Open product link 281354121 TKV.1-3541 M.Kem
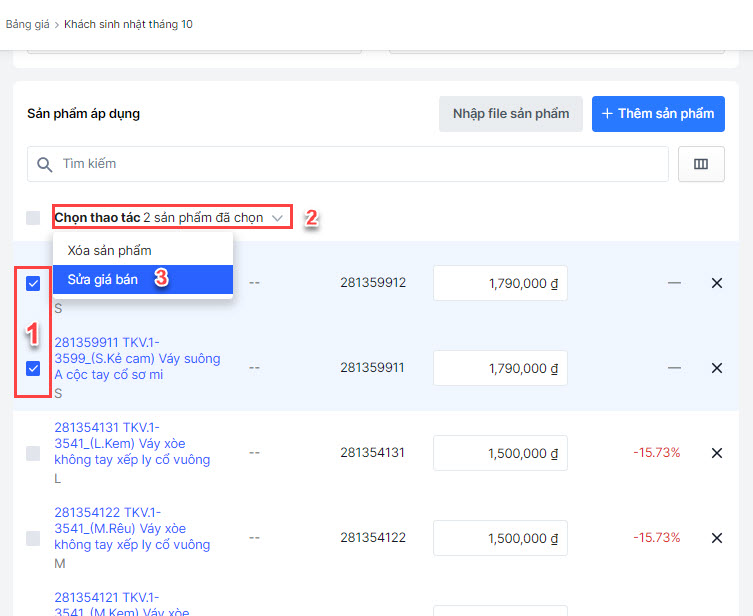Image resolution: width=753 pixels, height=616 pixels. pos(122,604)
